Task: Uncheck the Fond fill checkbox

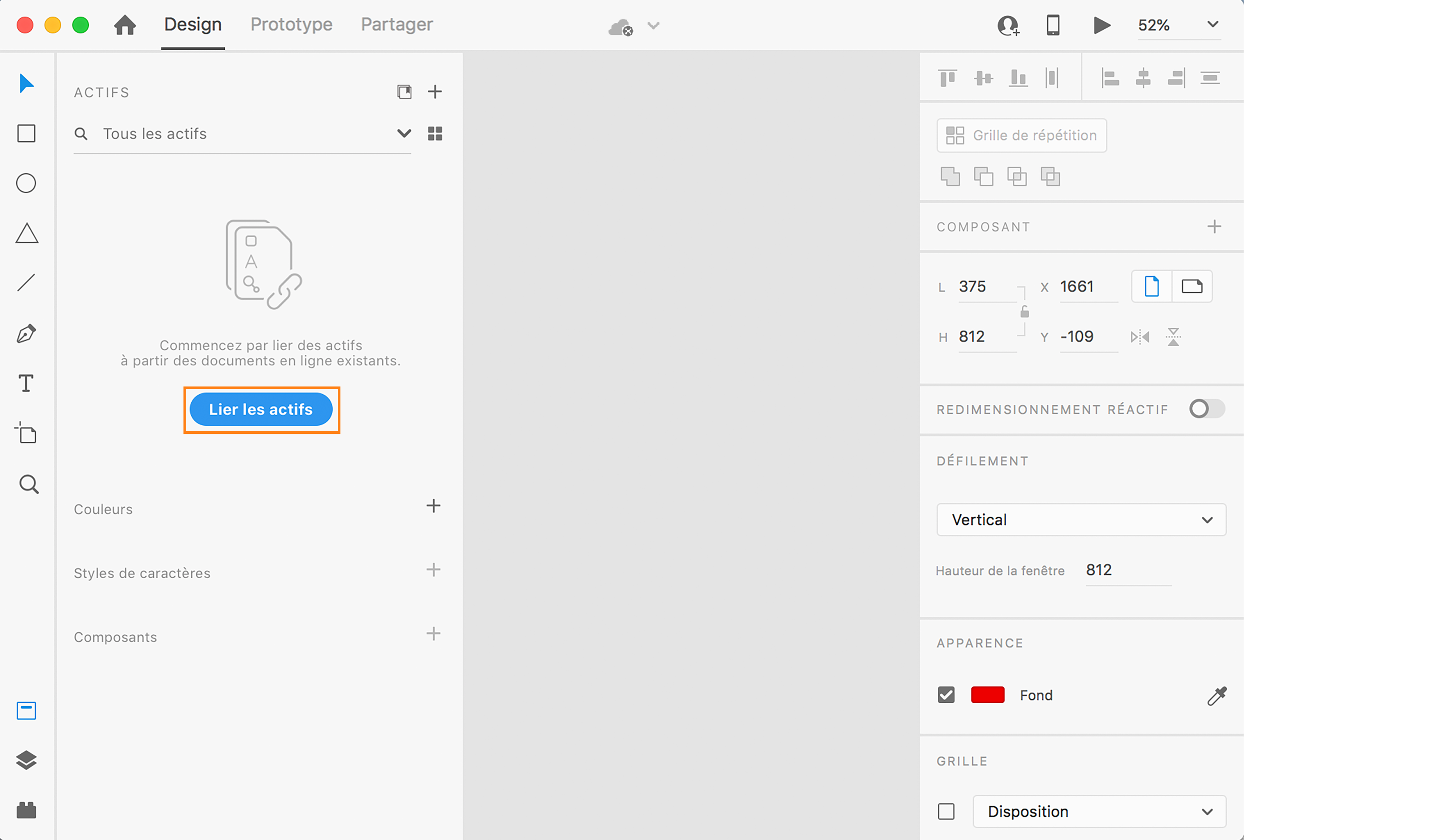Action: click(x=946, y=695)
